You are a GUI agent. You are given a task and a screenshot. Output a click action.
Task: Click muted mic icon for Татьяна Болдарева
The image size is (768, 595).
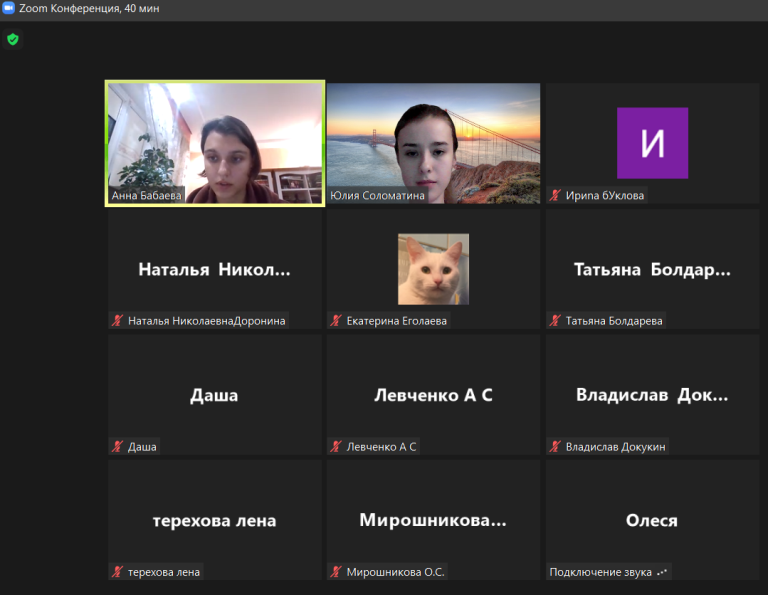555,321
